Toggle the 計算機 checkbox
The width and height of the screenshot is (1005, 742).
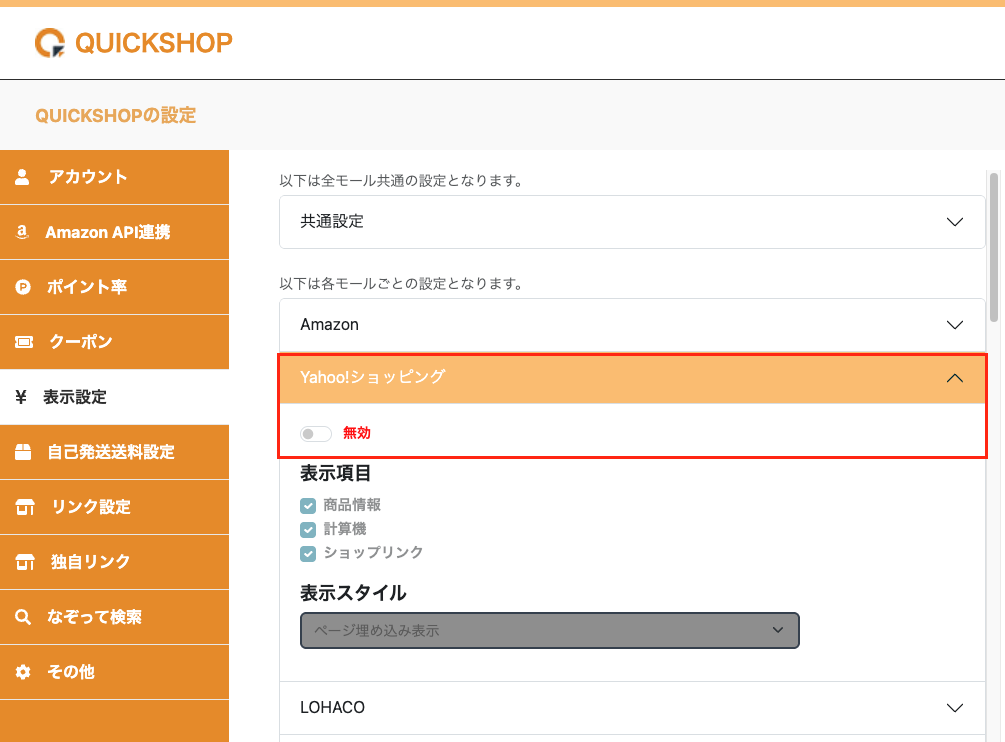pyautogui.click(x=308, y=529)
